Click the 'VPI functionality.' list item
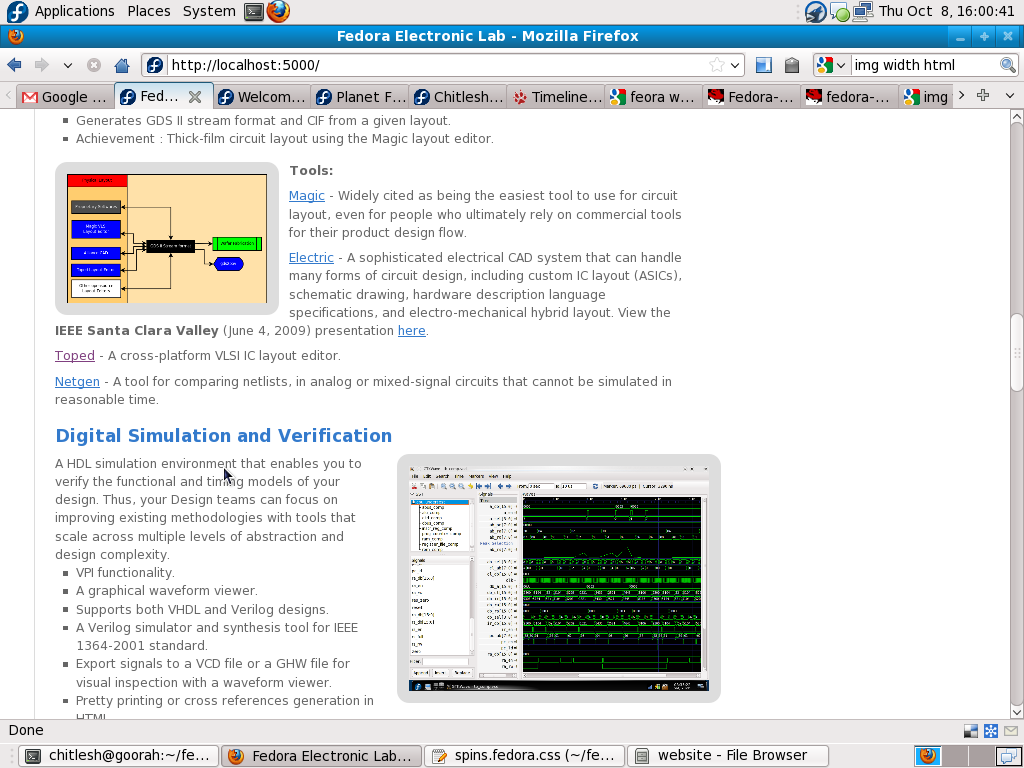 (125, 573)
